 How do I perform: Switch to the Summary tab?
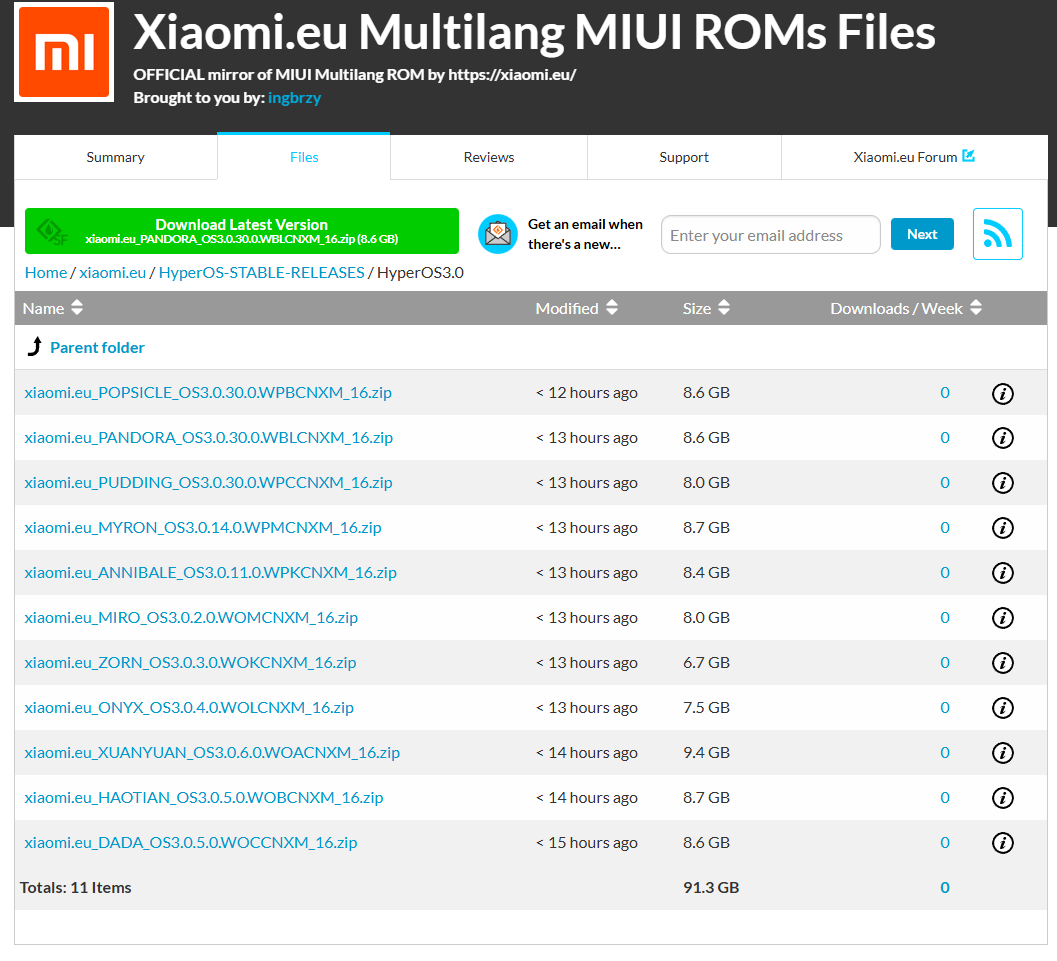pyautogui.click(x=115, y=157)
